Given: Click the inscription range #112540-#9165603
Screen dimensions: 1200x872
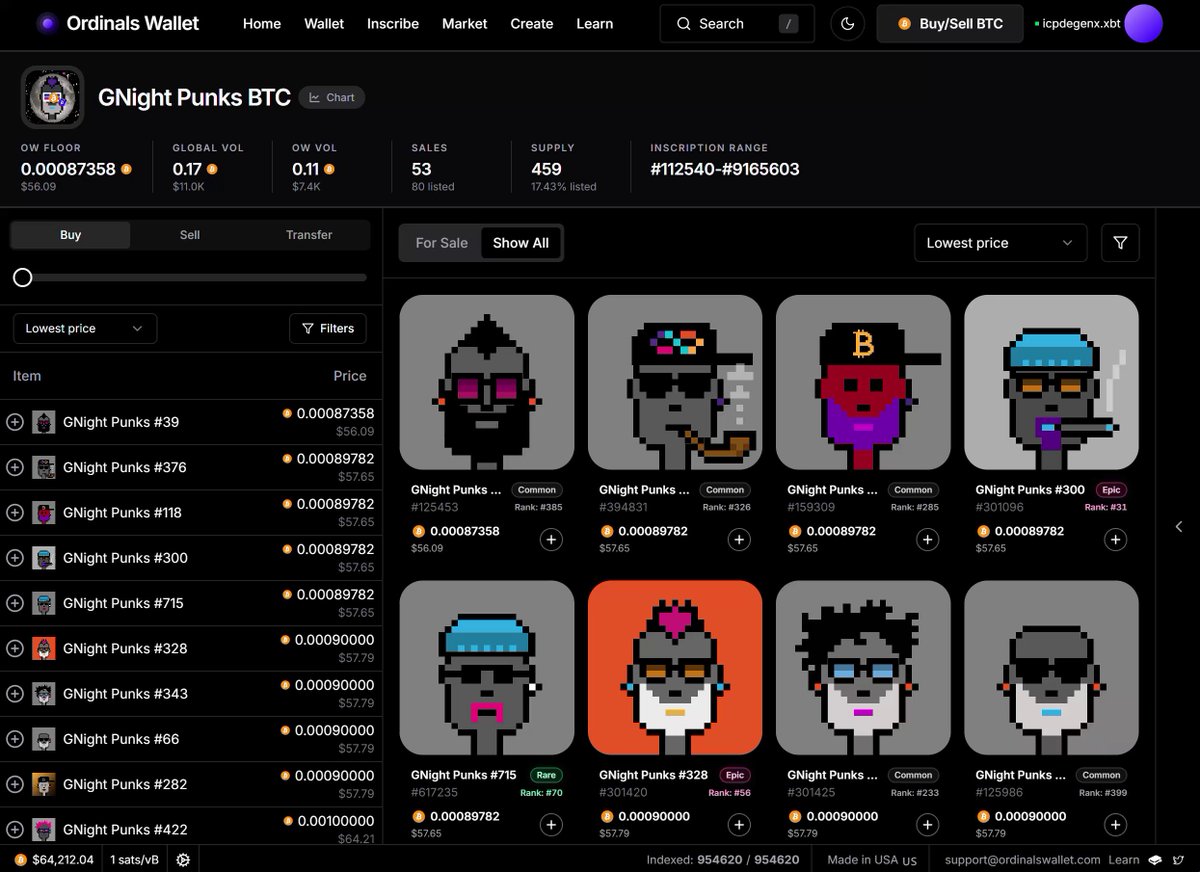Looking at the screenshot, I should click(725, 169).
